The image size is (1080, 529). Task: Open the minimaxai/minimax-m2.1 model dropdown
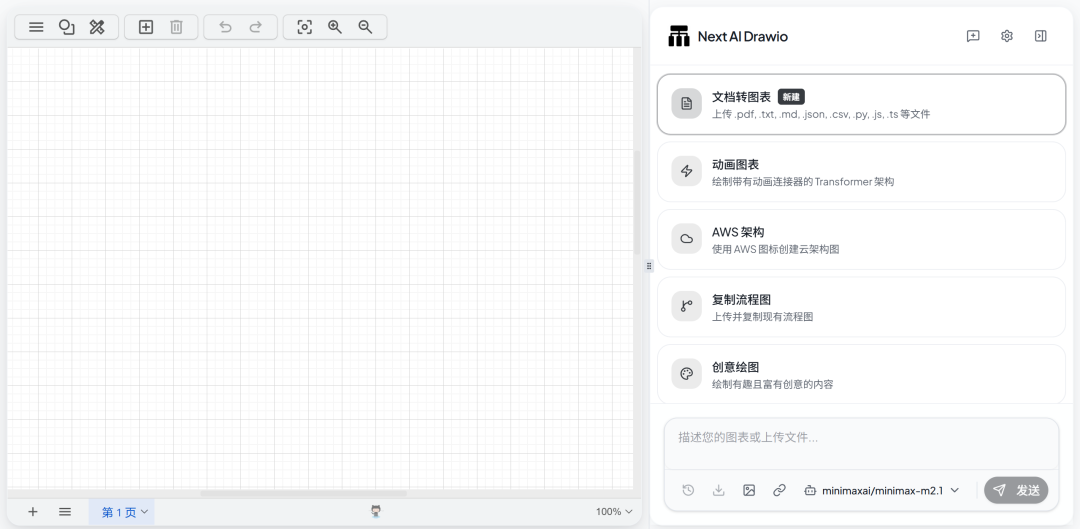[x=881, y=490]
